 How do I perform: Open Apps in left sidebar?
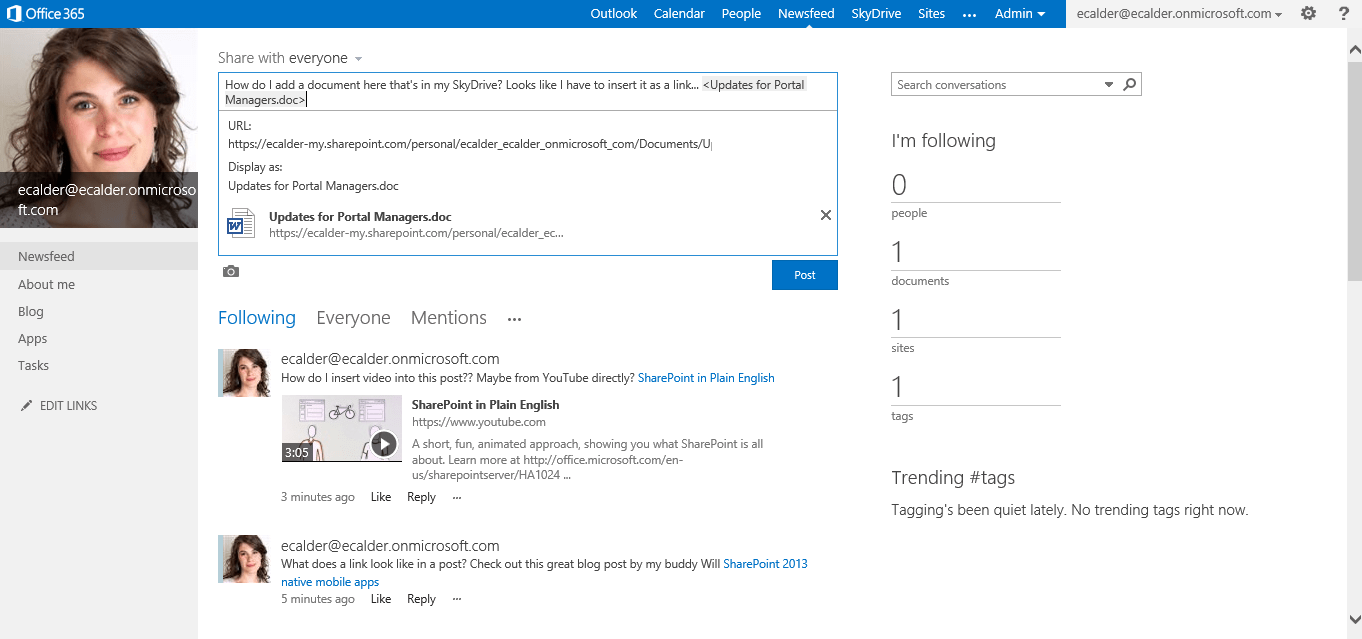click(x=33, y=339)
